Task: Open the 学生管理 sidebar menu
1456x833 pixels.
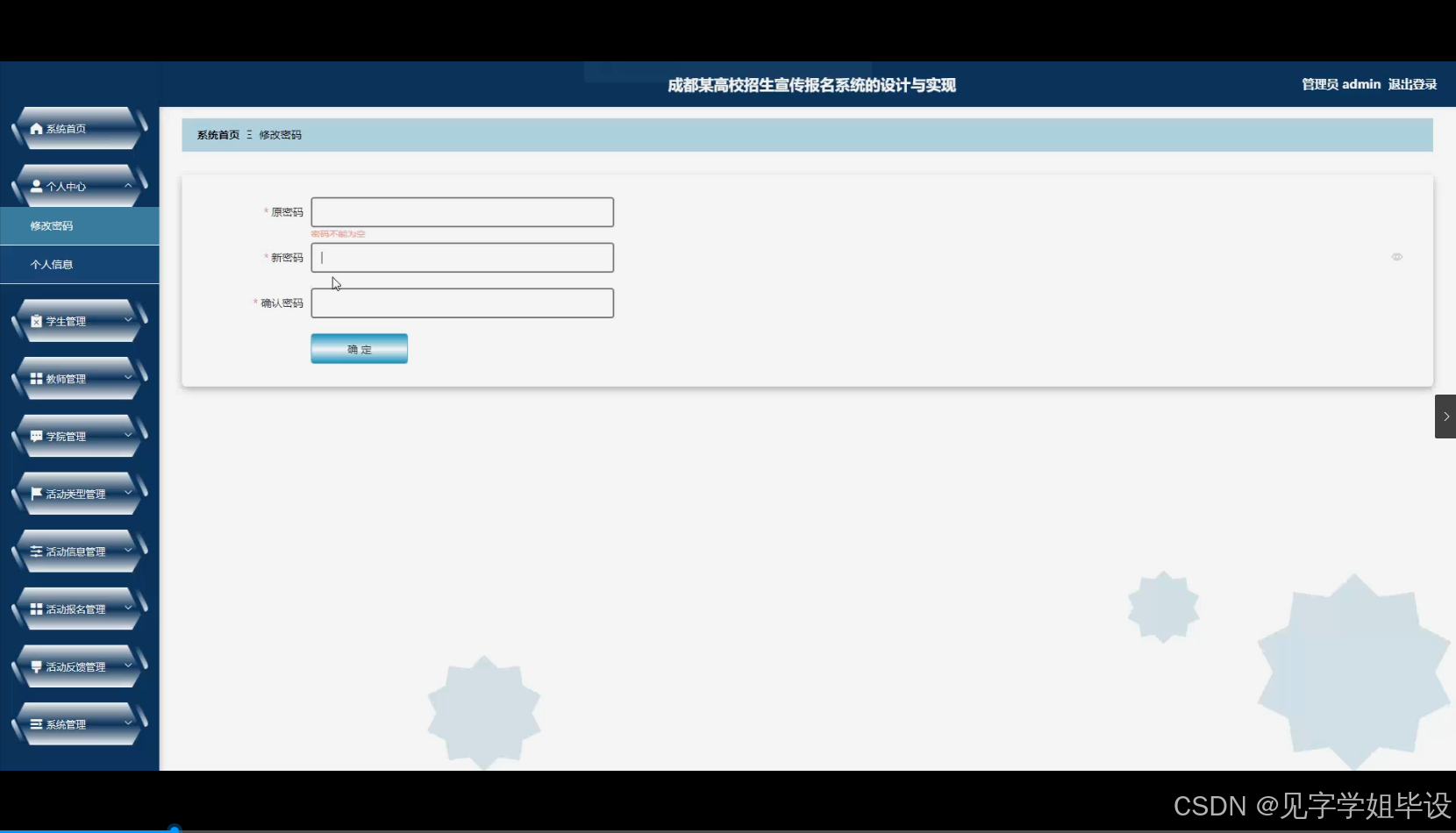Action: coord(79,321)
